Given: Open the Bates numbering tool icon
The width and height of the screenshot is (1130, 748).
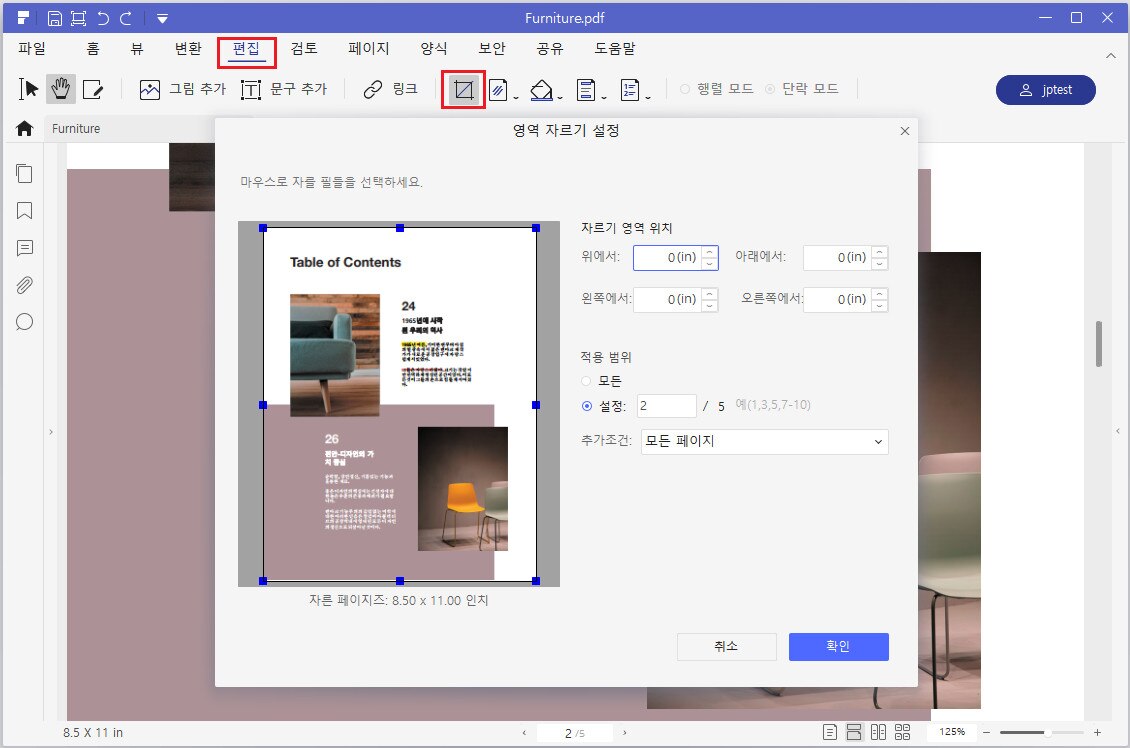Looking at the screenshot, I should (630, 90).
